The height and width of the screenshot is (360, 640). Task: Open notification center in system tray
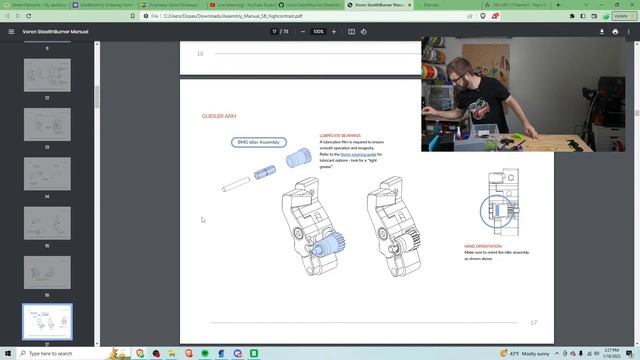tap(629, 353)
